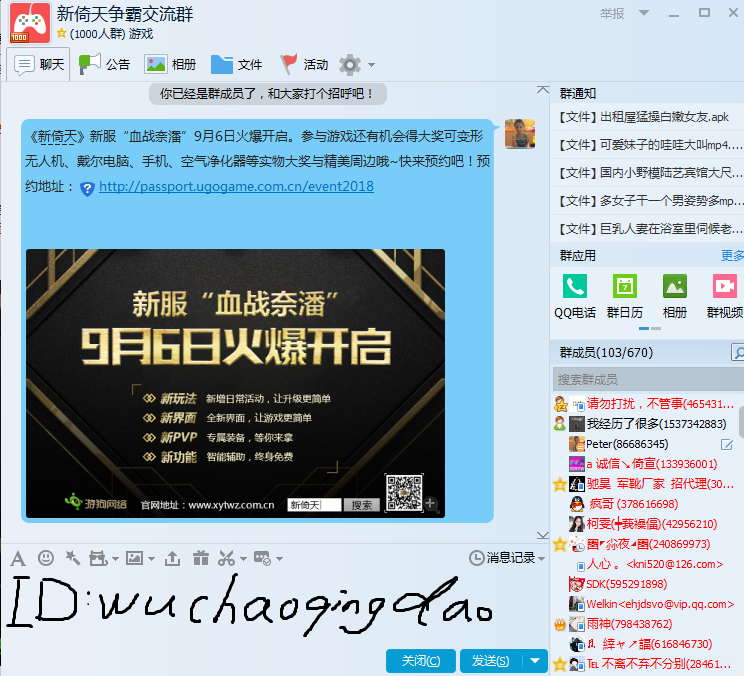Open the emoji smiley picker
This screenshot has width=744, height=676.
click(46, 558)
